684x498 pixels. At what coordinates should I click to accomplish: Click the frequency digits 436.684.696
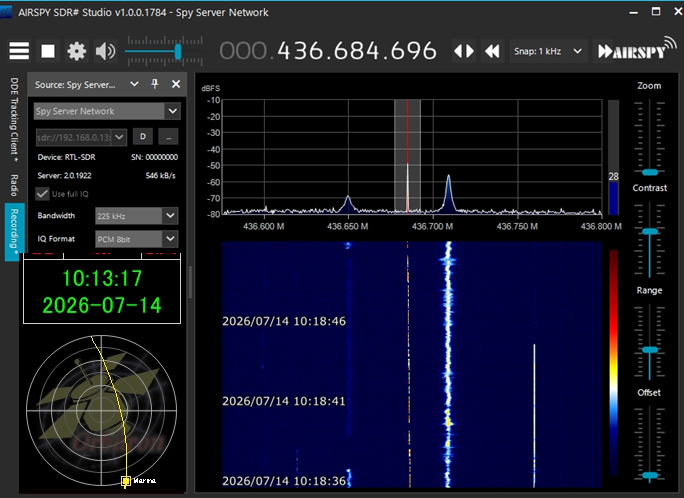click(357, 51)
